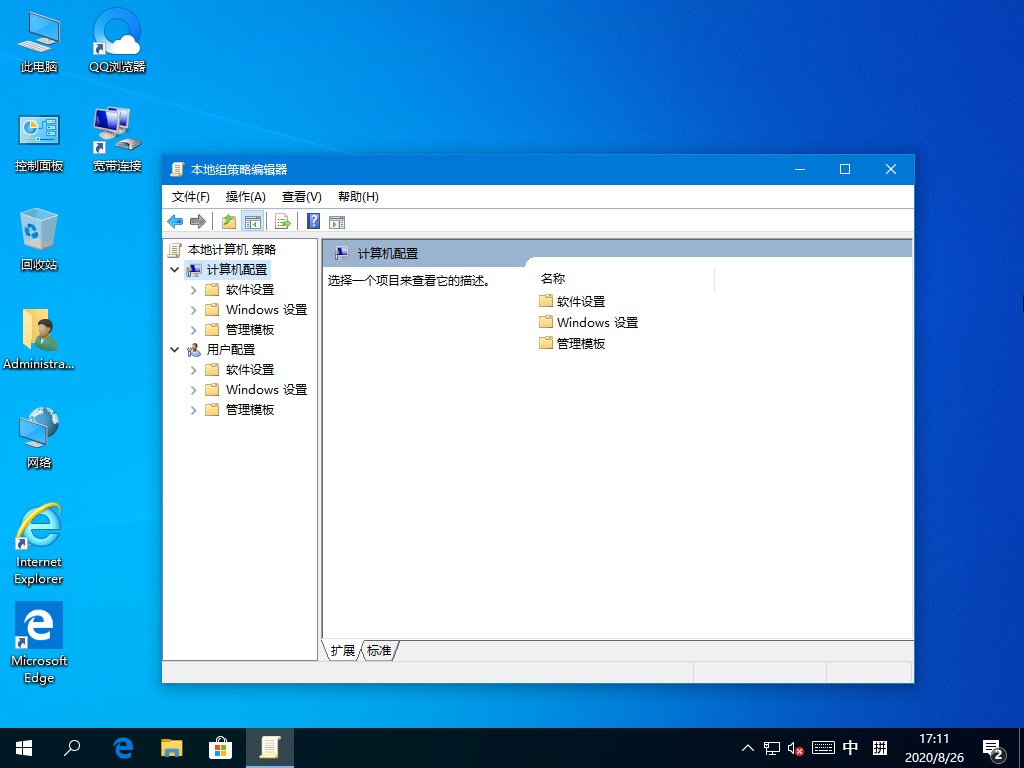
Task: Click the show/hide action pane icon
Action: [337, 221]
